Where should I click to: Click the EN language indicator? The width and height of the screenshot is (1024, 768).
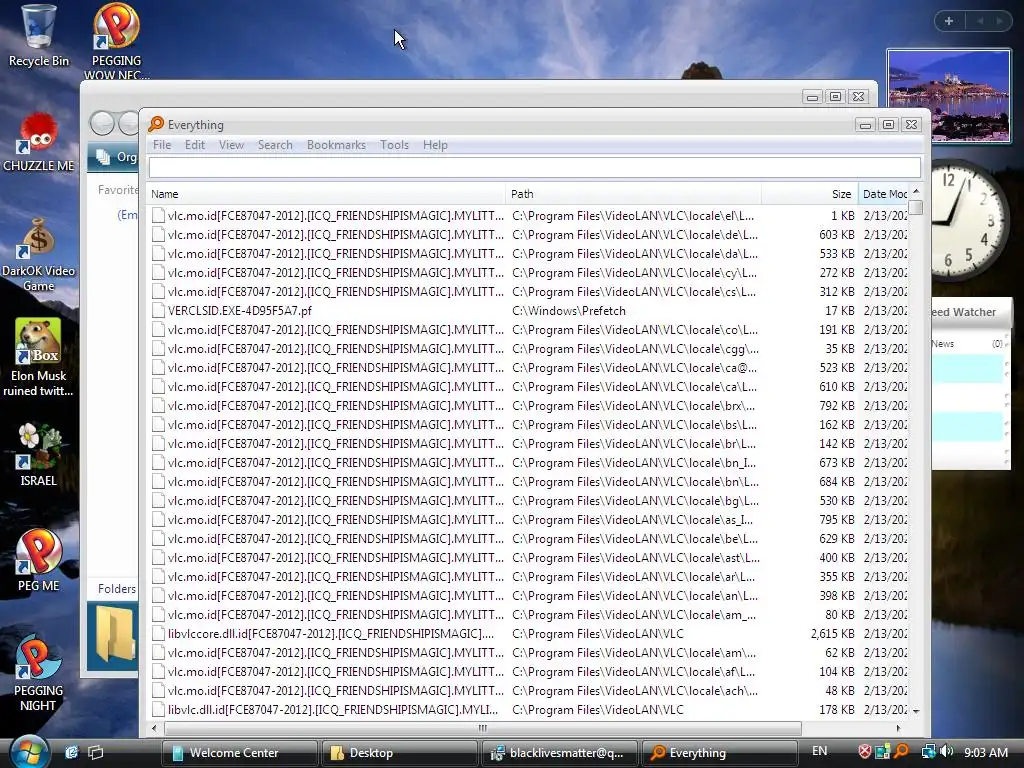820,751
